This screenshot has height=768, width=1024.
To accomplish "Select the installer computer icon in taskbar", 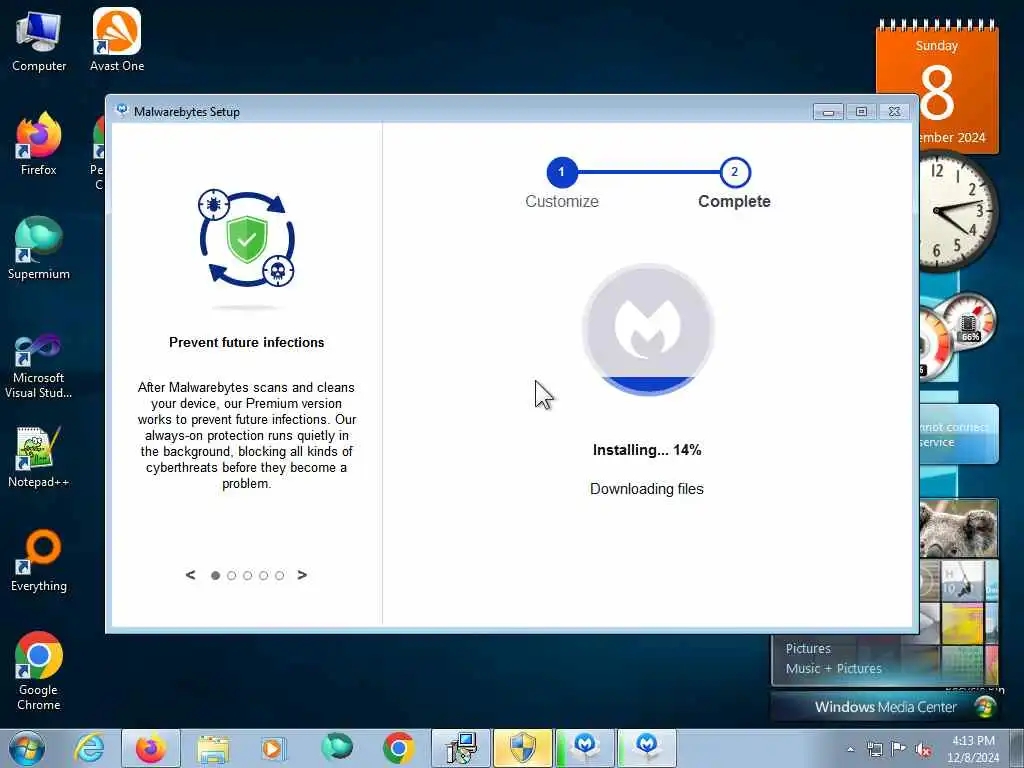I will (461, 748).
